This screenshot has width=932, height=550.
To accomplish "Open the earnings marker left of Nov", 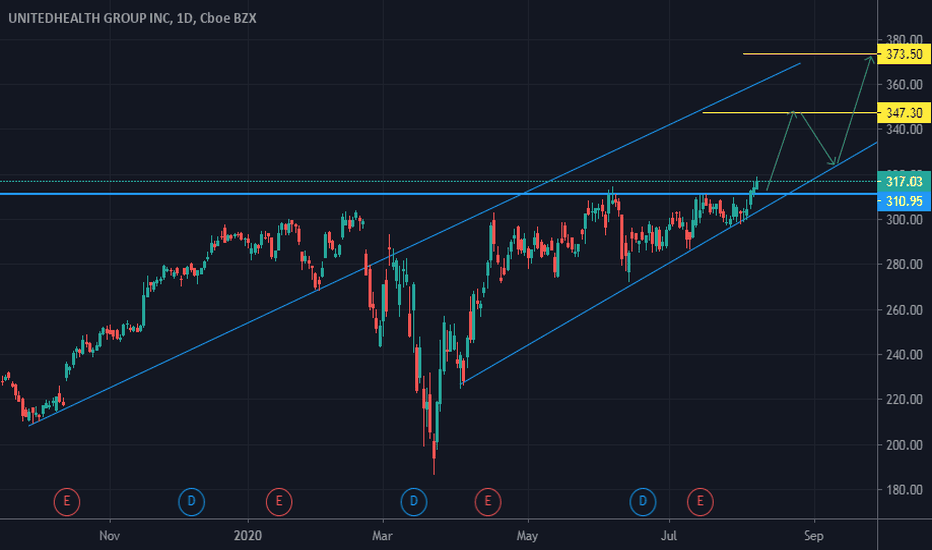I will point(67,501).
